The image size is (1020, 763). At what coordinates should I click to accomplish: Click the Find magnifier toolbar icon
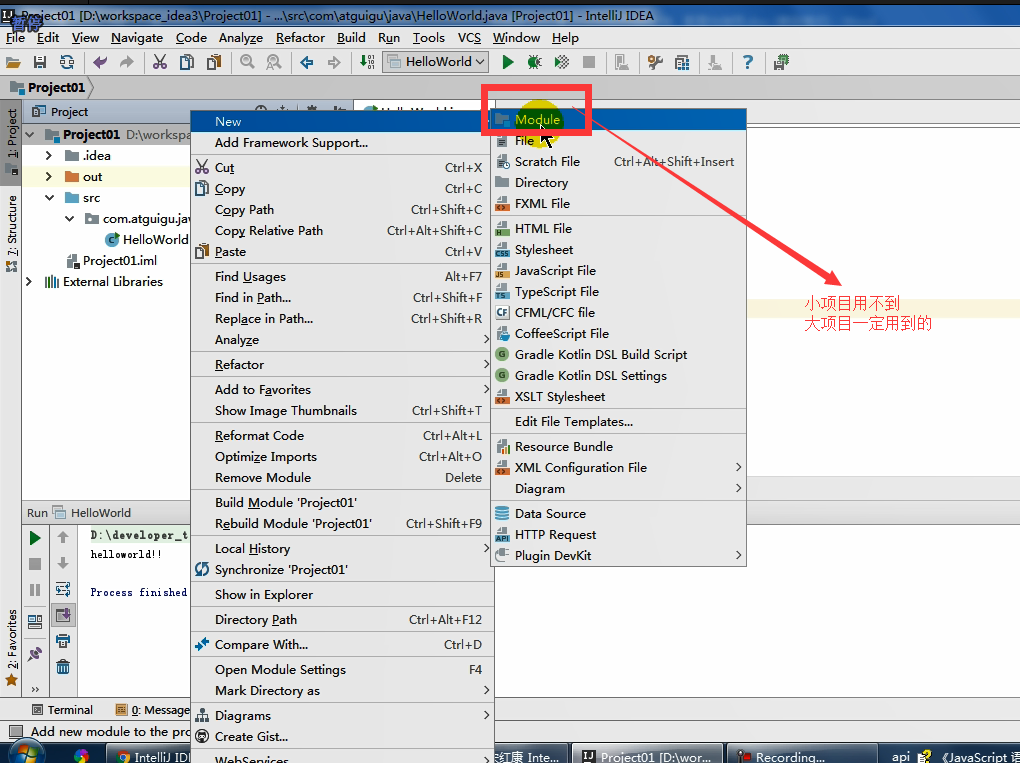(247, 62)
